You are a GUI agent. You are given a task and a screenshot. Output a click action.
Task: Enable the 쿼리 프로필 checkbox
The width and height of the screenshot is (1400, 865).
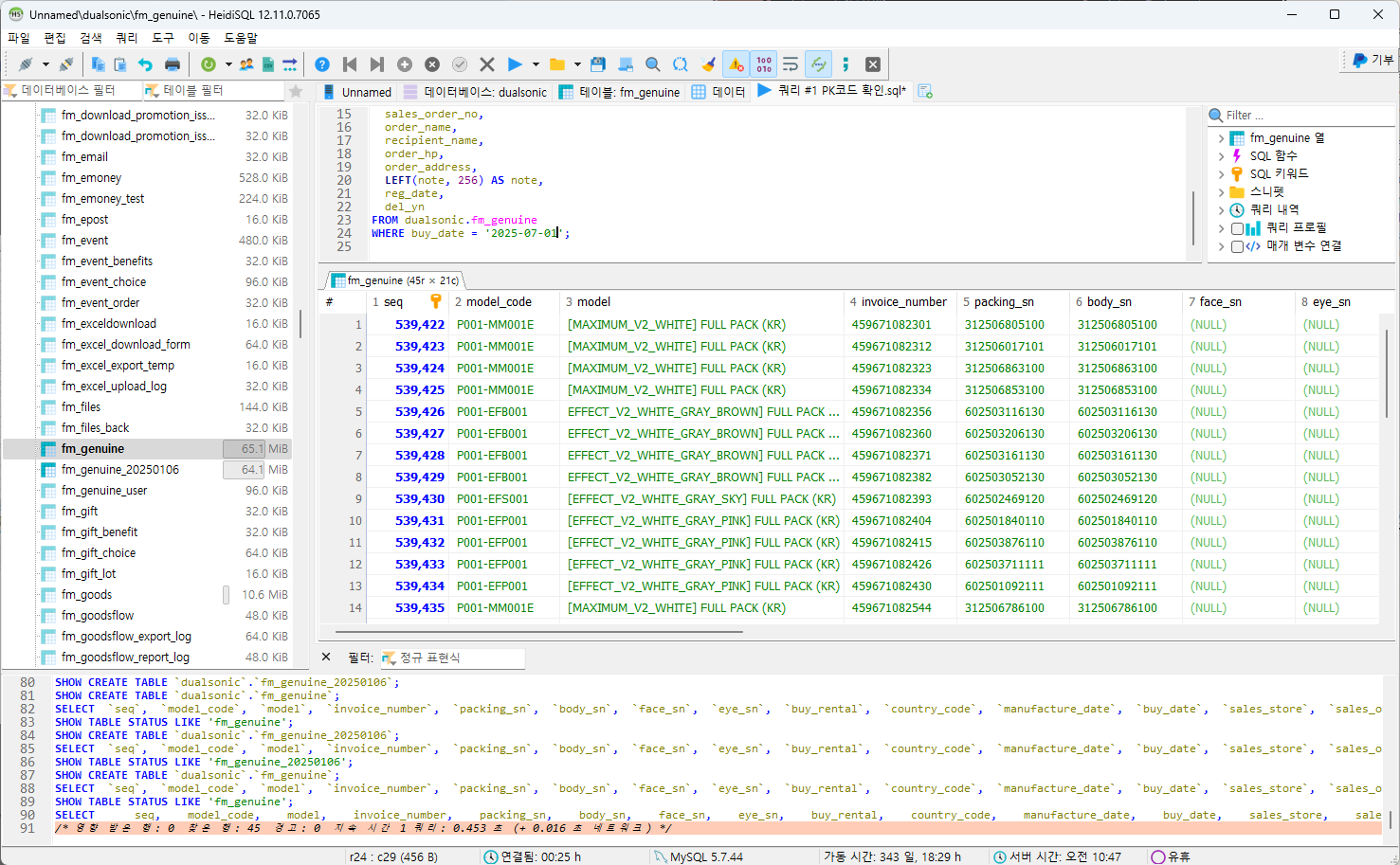coord(1237,228)
